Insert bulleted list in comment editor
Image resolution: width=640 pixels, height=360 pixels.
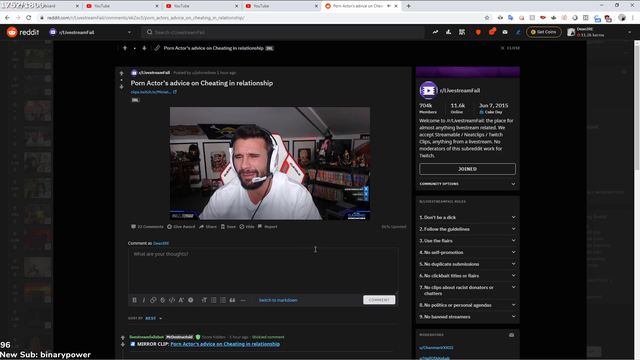(213, 300)
